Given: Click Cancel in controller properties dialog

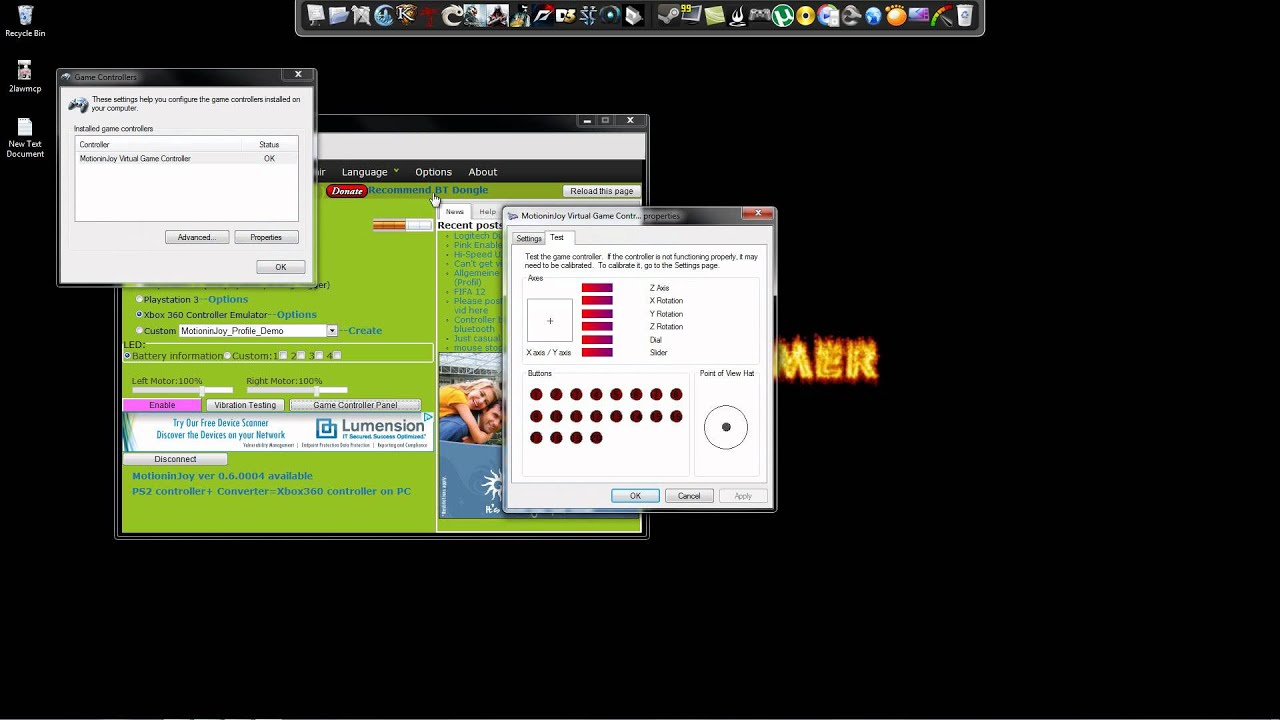Looking at the screenshot, I should [689, 496].
